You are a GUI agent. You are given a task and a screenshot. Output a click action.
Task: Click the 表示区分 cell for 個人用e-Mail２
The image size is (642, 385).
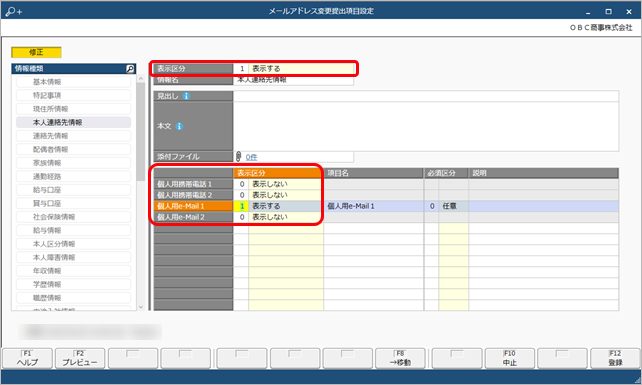(x=278, y=217)
